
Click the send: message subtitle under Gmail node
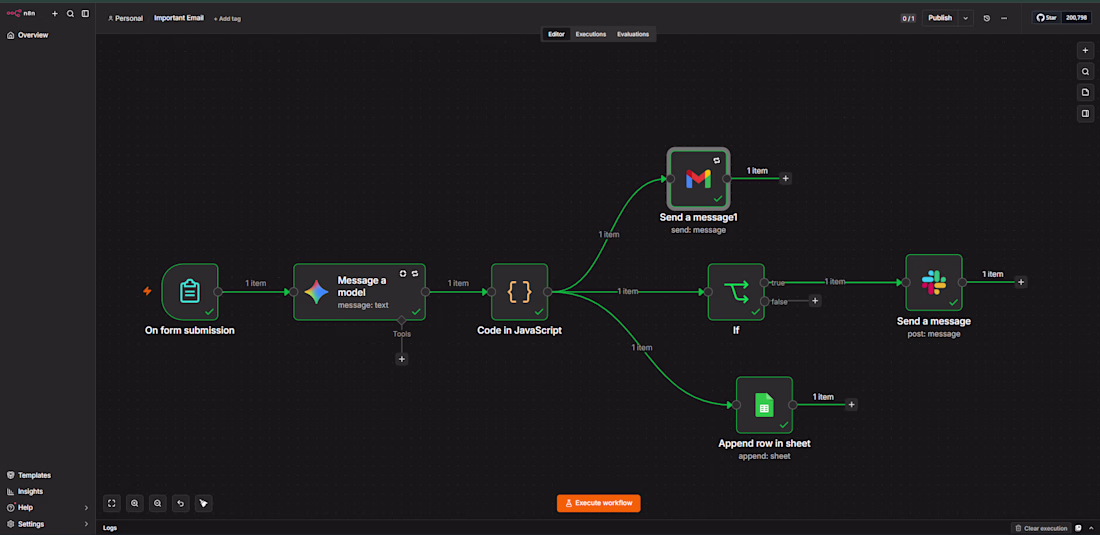[x=698, y=229]
